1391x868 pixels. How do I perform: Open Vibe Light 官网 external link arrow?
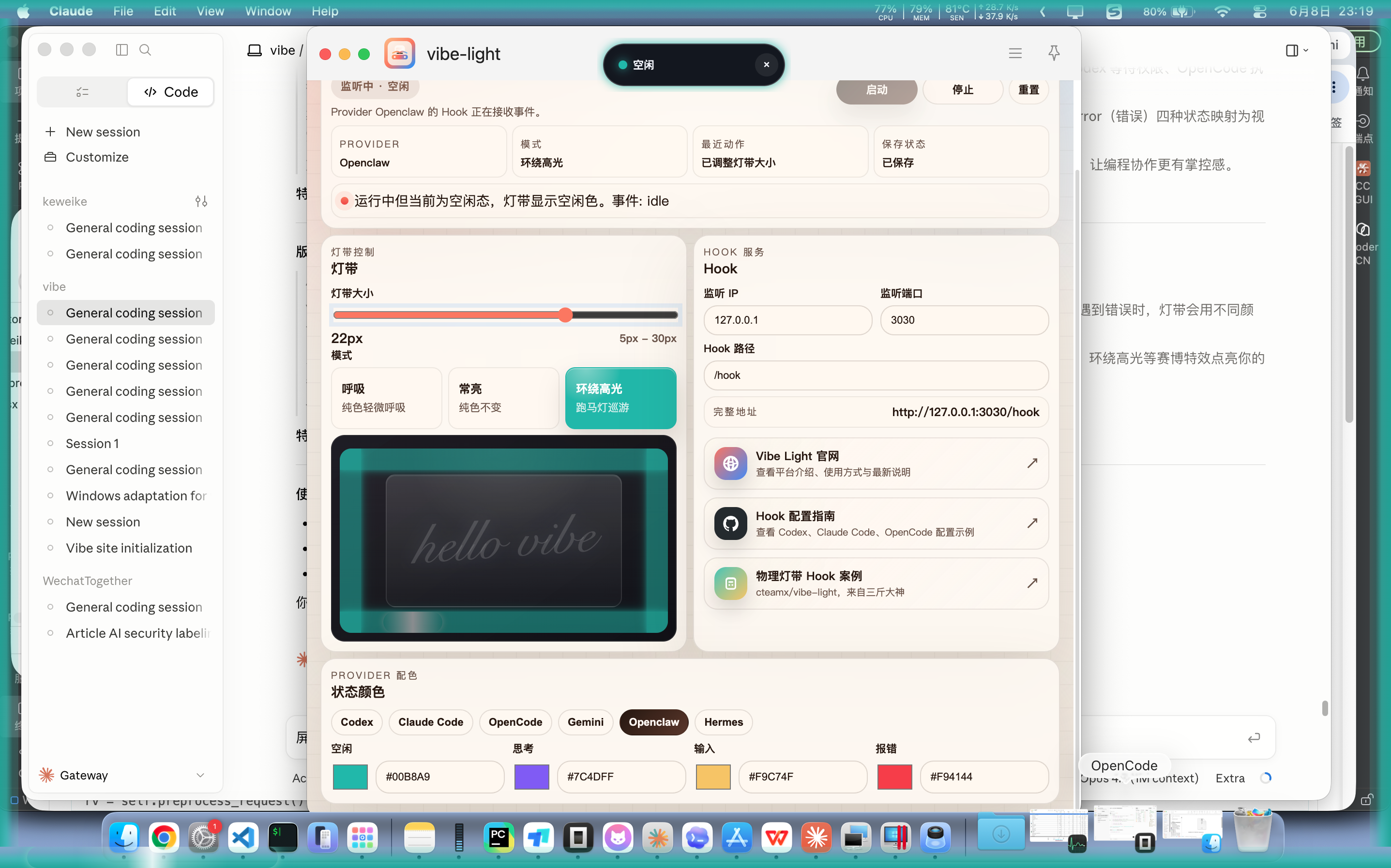click(1032, 464)
